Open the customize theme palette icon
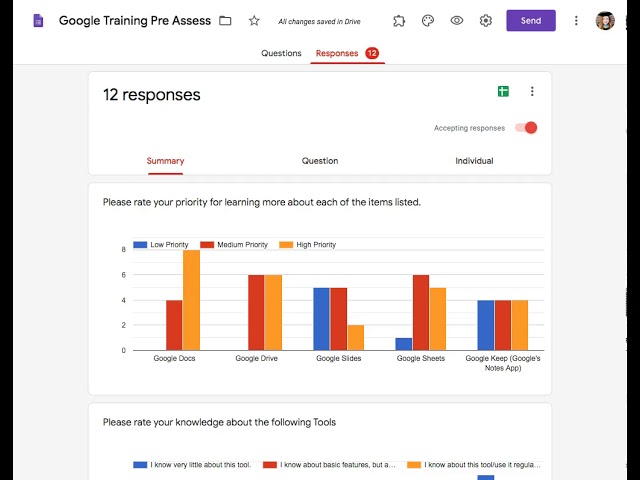Screen dimensions: 640x480 point(428,20)
